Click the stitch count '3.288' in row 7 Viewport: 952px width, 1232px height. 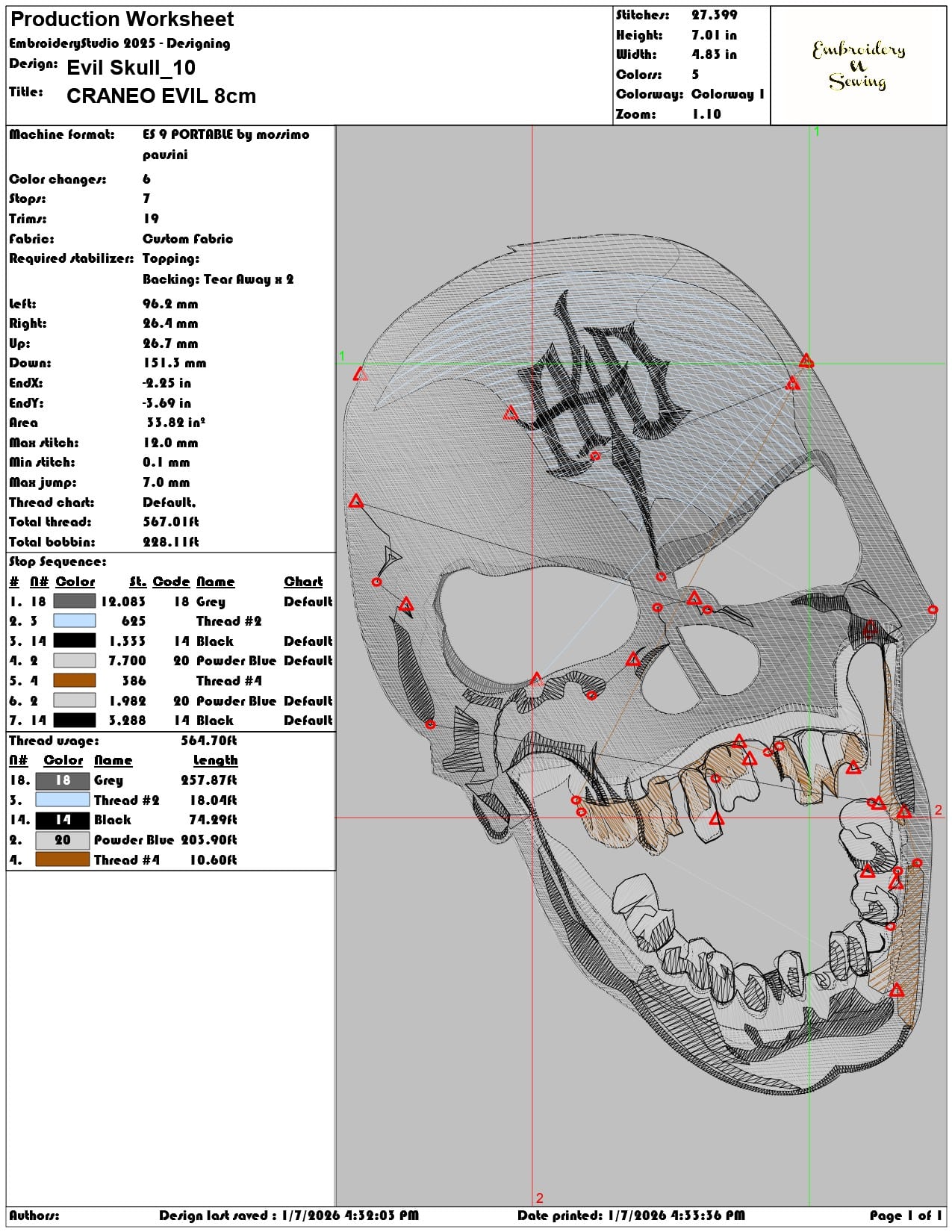click(127, 720)
